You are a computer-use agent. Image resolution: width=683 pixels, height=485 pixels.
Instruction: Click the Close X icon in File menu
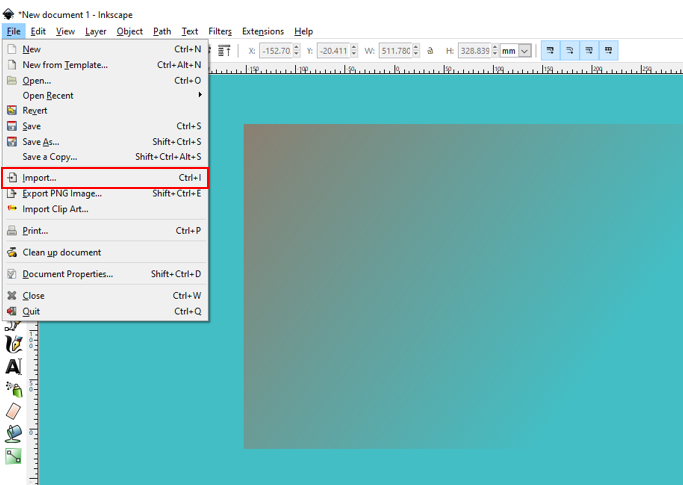[x=12, y=295]
